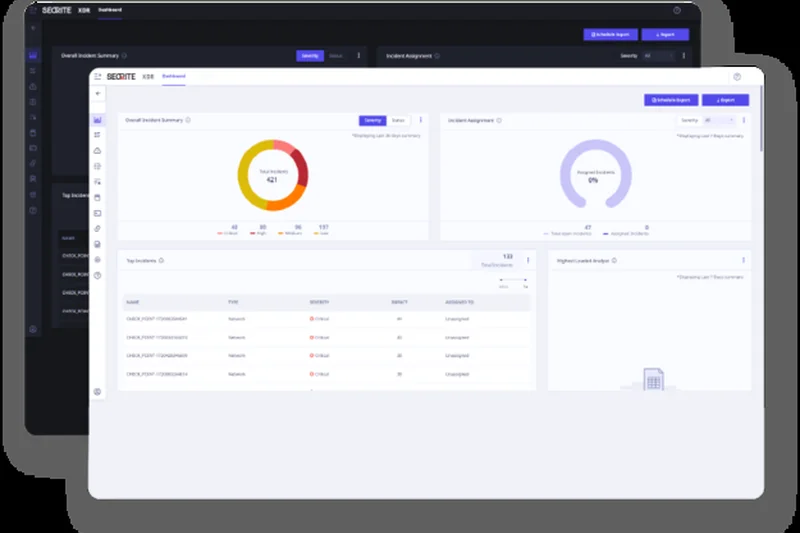Show info for Overall Incident Summary in the dark window
The height and width of the screenshot is (533, 800).
coord(124,56)
